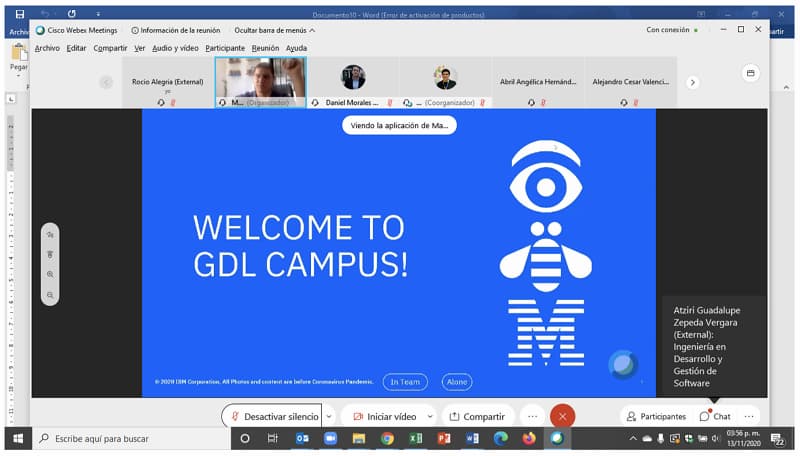Click the Webex ball icon on slide corner

(x=623, y=364)
